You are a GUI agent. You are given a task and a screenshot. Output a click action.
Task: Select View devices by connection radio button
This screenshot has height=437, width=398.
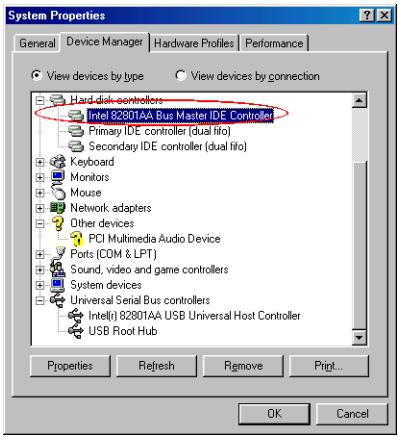click(x=180, y=75)
